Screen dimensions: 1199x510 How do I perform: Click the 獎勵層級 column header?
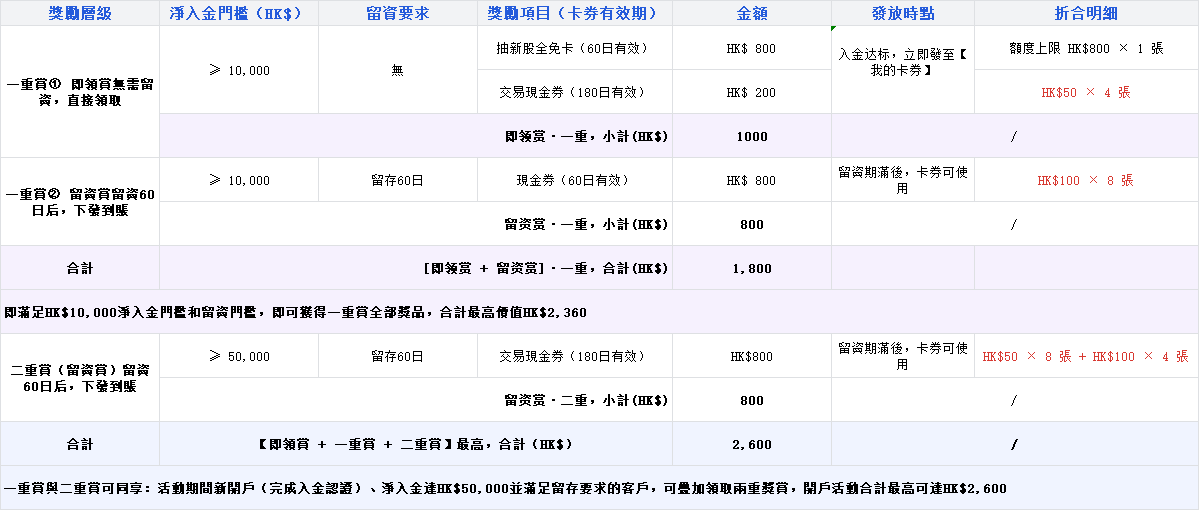tap(80, 13)
